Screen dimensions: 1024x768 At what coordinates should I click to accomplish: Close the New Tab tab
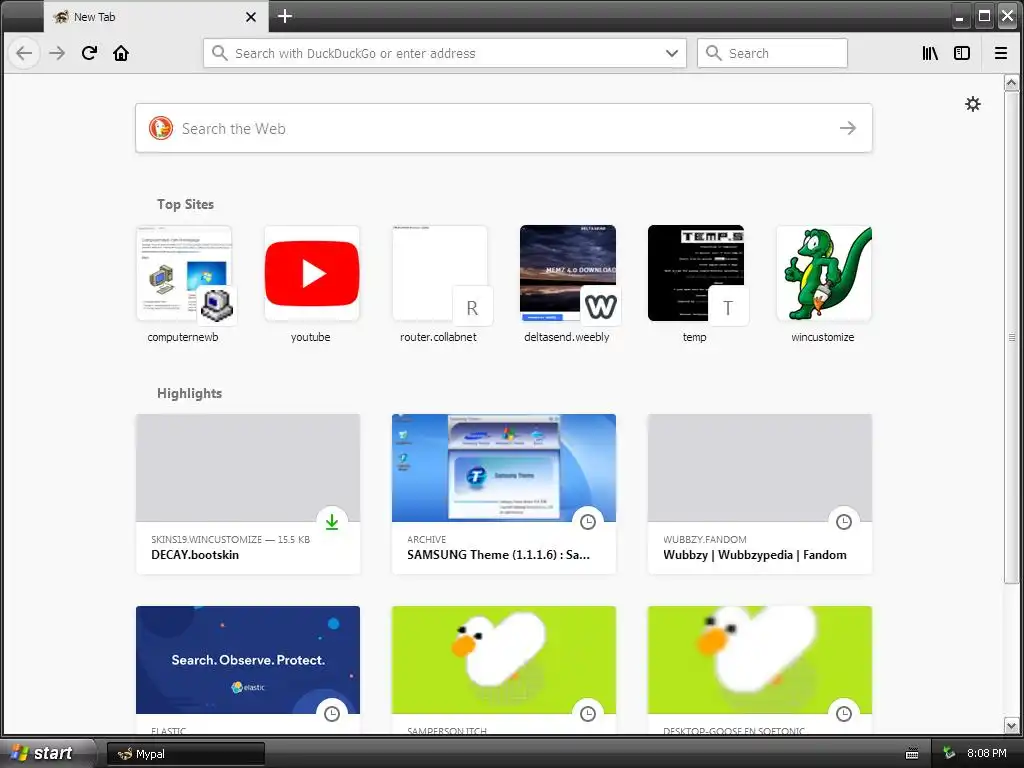point(251,17)
